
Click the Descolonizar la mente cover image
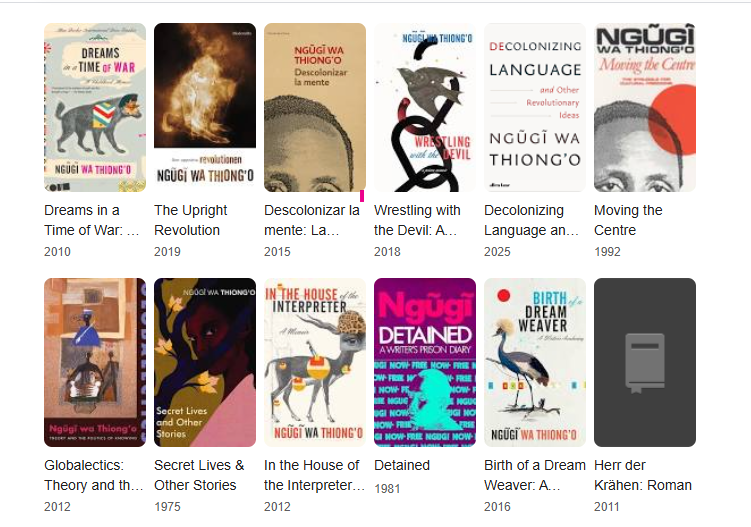coord(315,107)
